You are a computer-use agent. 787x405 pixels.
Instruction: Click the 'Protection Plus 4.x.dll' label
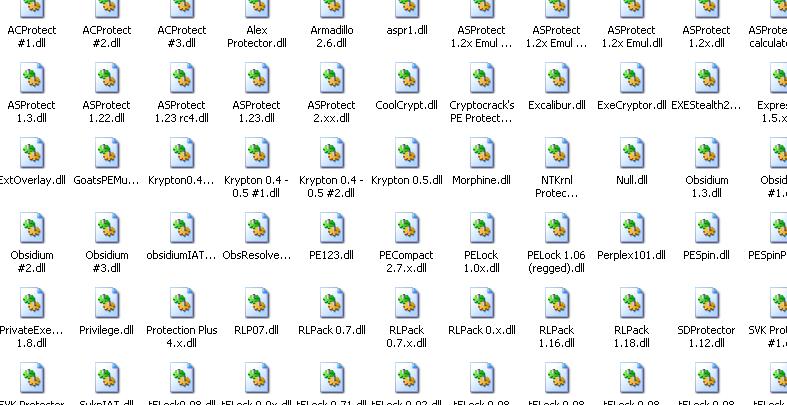[x=182, y=337]
